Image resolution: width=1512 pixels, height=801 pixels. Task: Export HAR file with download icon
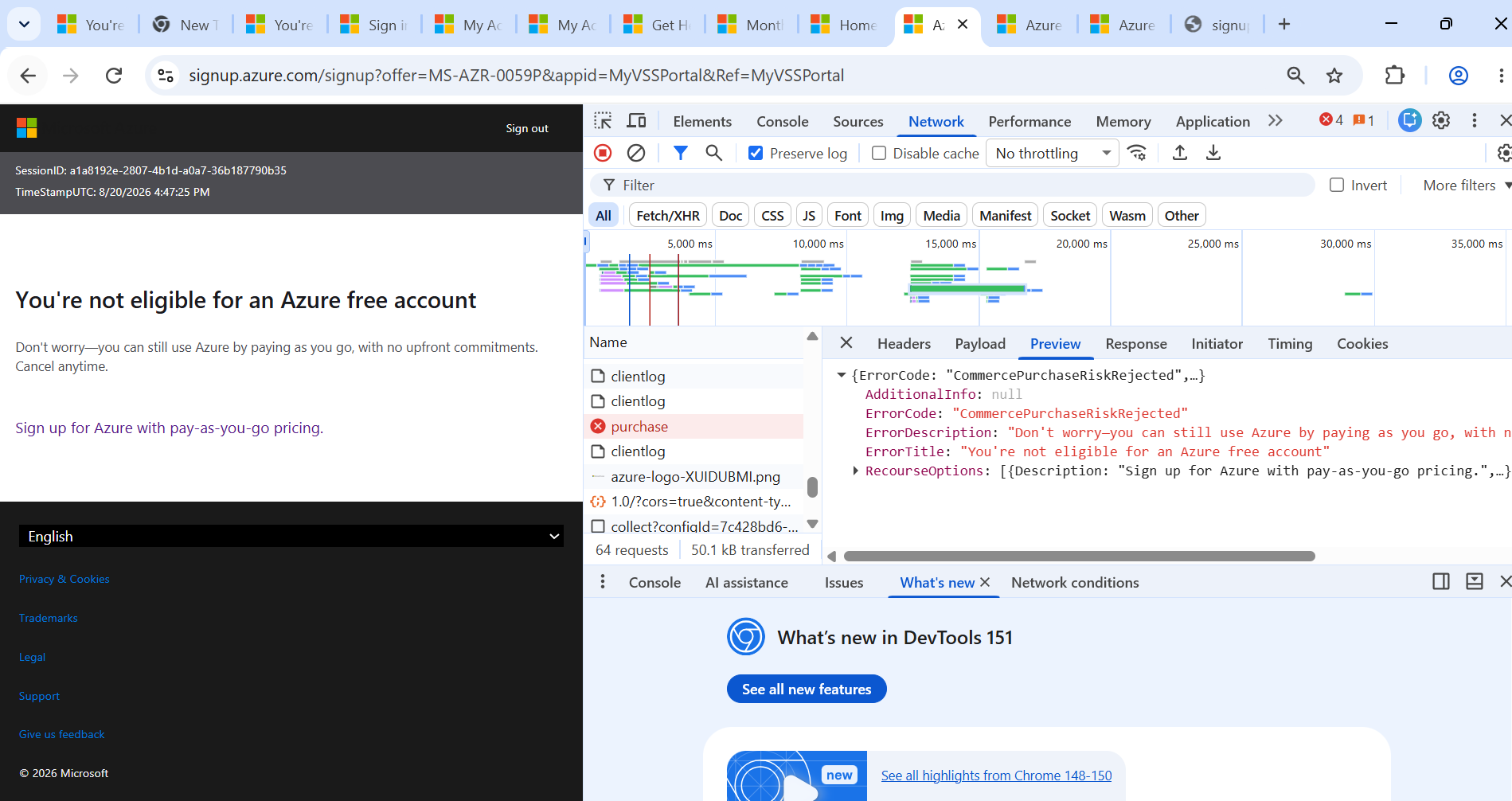coord(1213,153)
